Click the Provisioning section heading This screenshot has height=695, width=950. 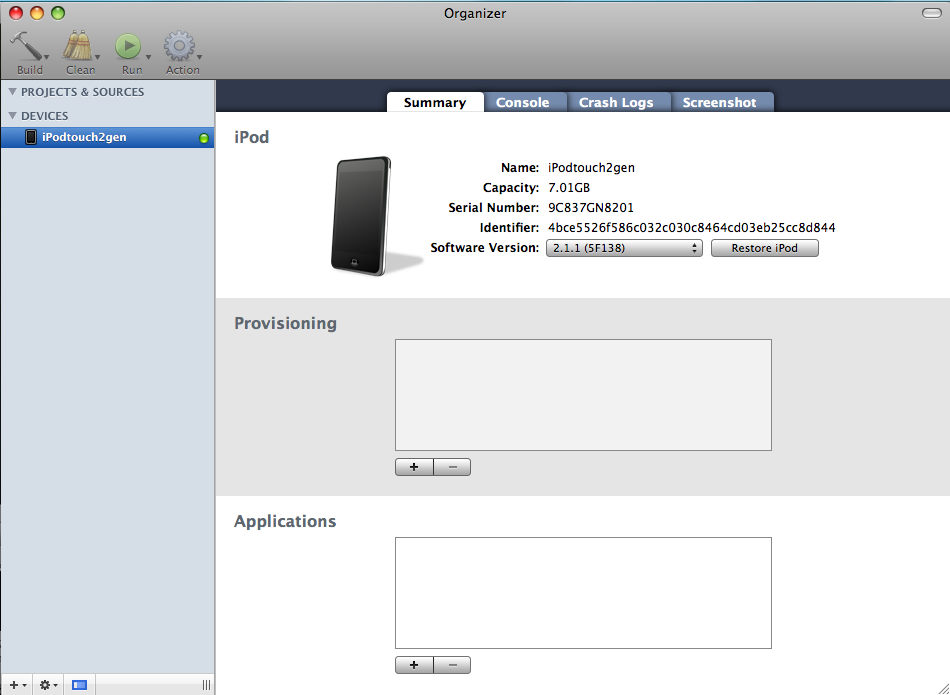pos(285,323)
